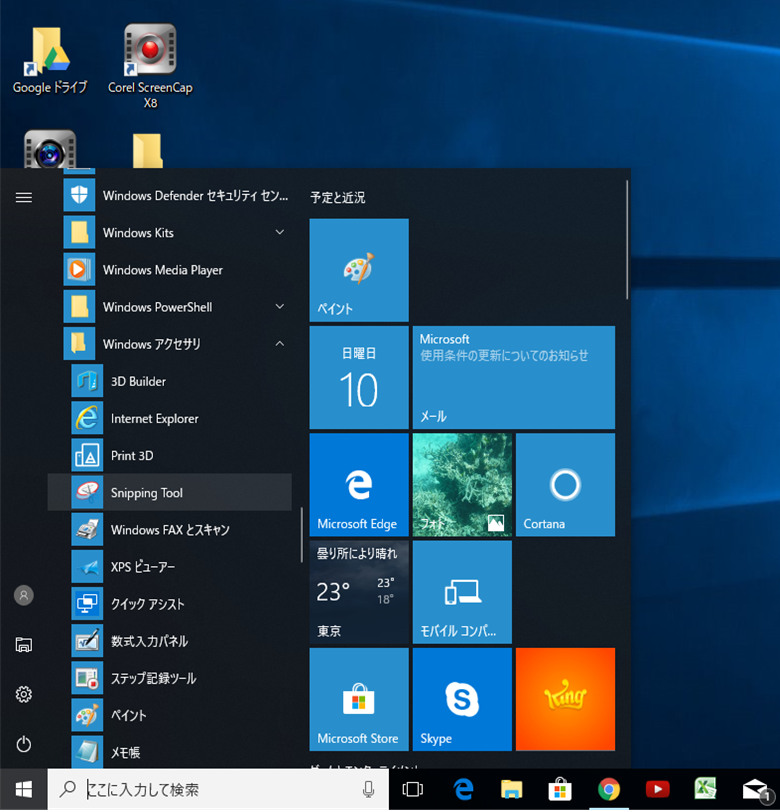Open Snipping Tool from the app list

170,492
